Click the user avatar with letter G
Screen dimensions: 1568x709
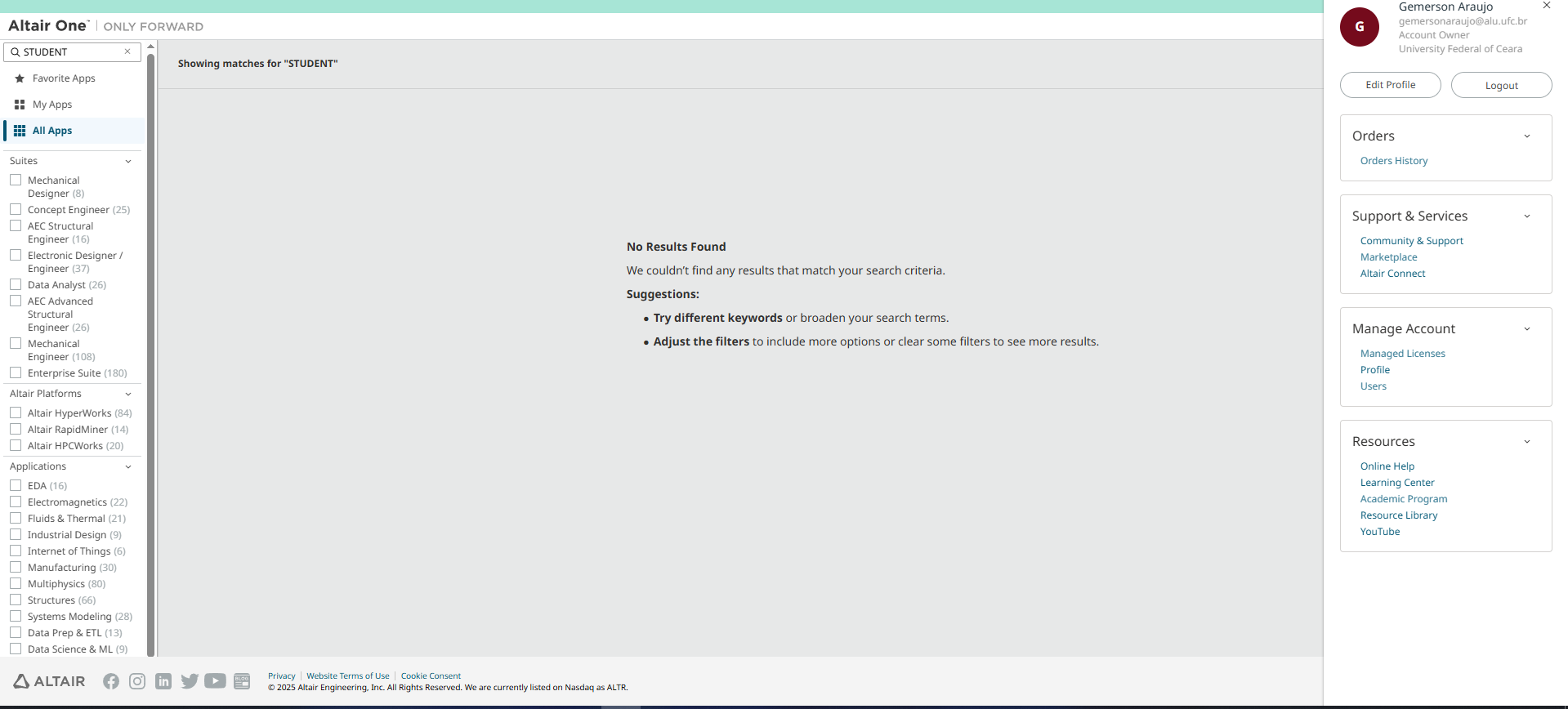click(1360, 27)
